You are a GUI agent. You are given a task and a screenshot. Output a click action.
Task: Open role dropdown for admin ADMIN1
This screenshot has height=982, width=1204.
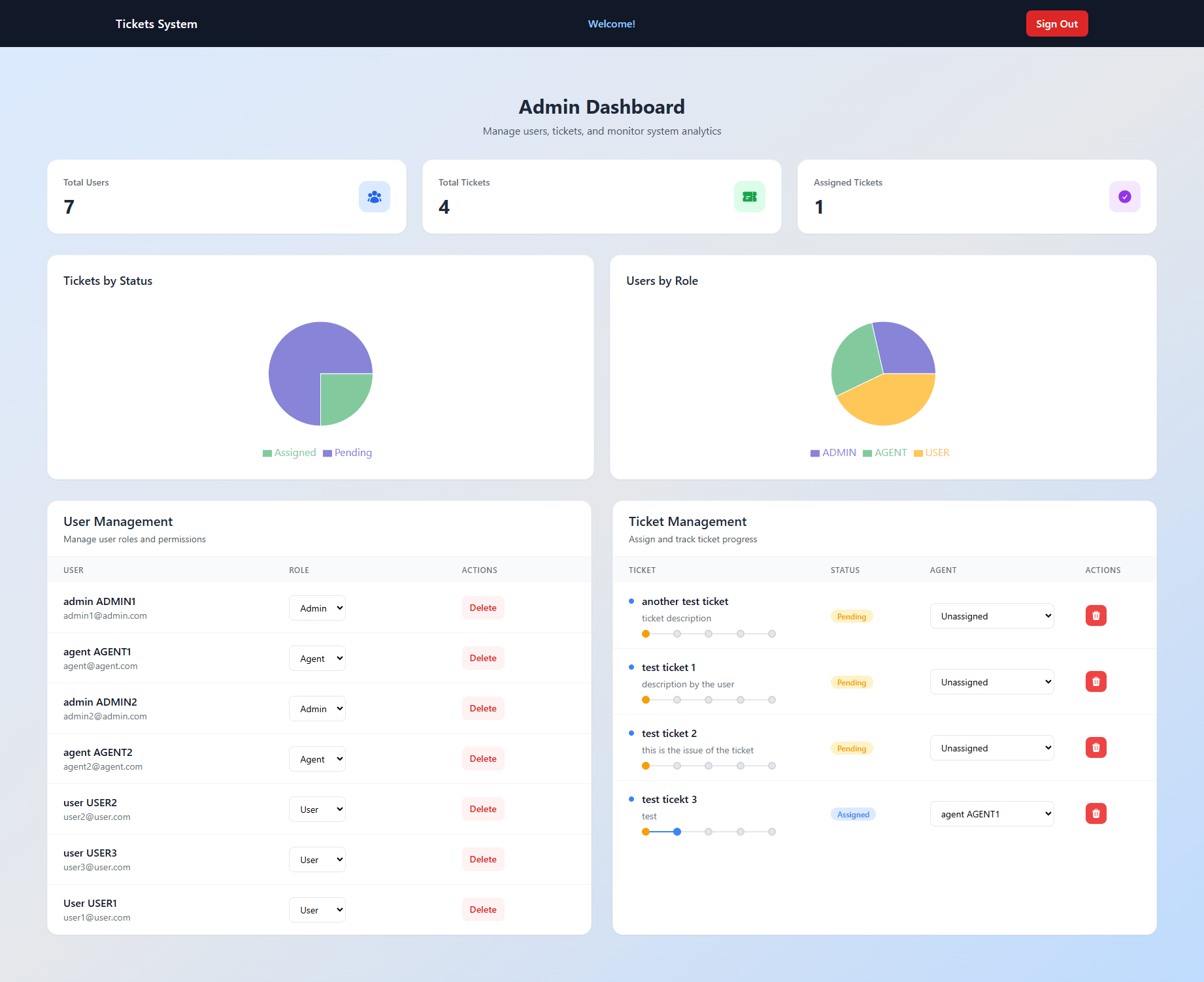[317, 608]
